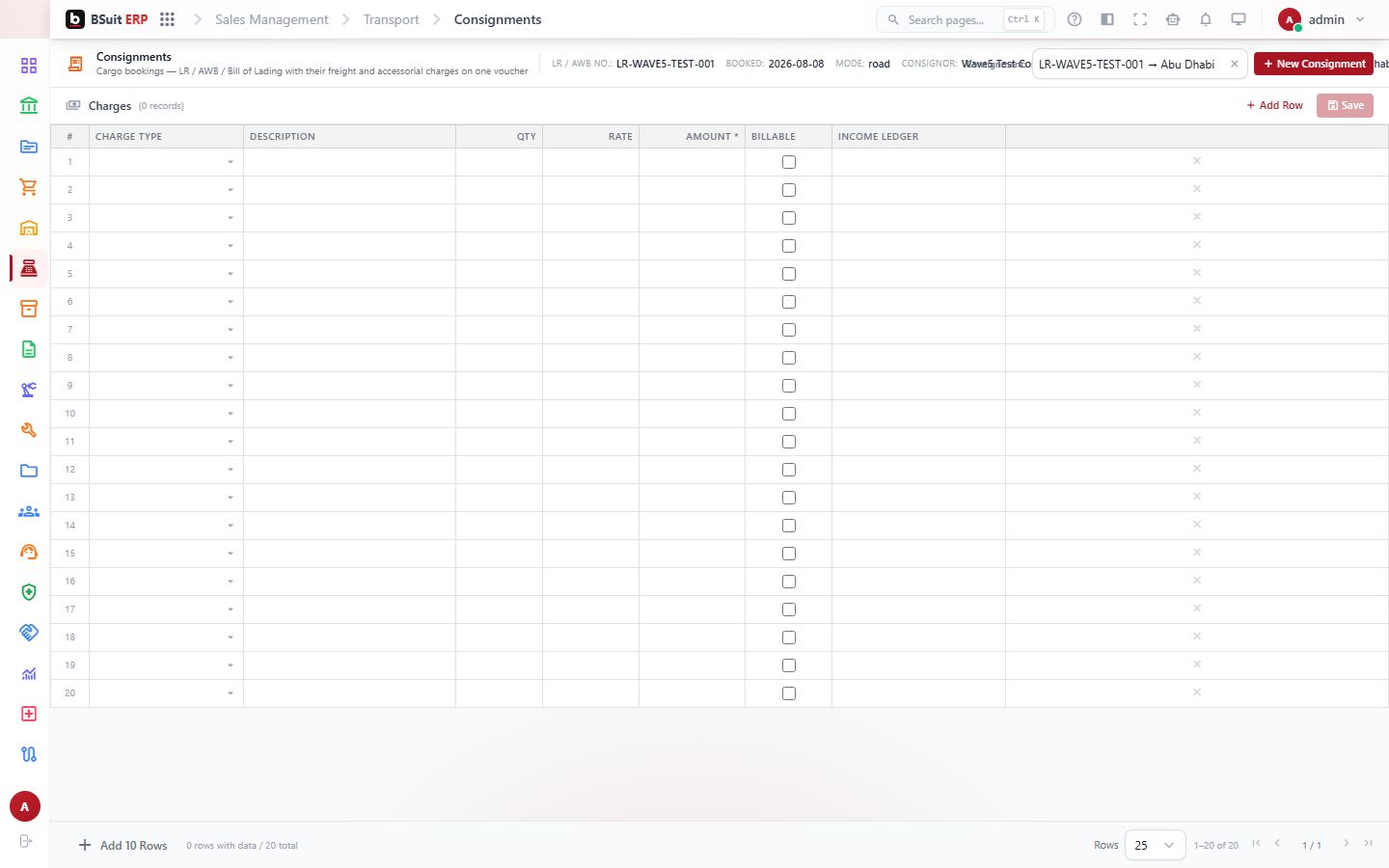
Task: Save the charges with Save button
Action: coord(1345,105)
